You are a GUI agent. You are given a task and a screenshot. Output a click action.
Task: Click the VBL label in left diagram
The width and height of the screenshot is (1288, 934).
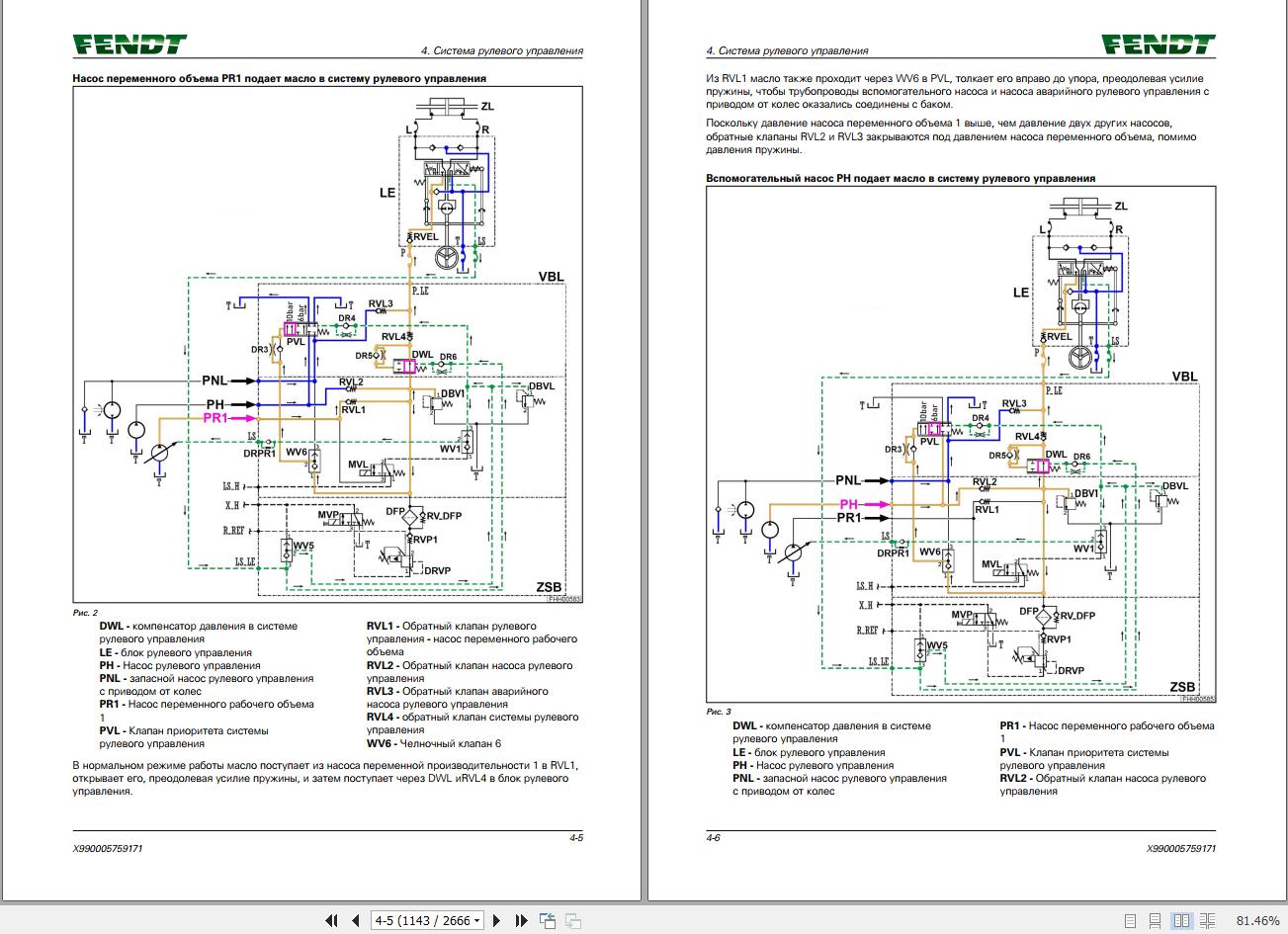[x=550, y=276]
